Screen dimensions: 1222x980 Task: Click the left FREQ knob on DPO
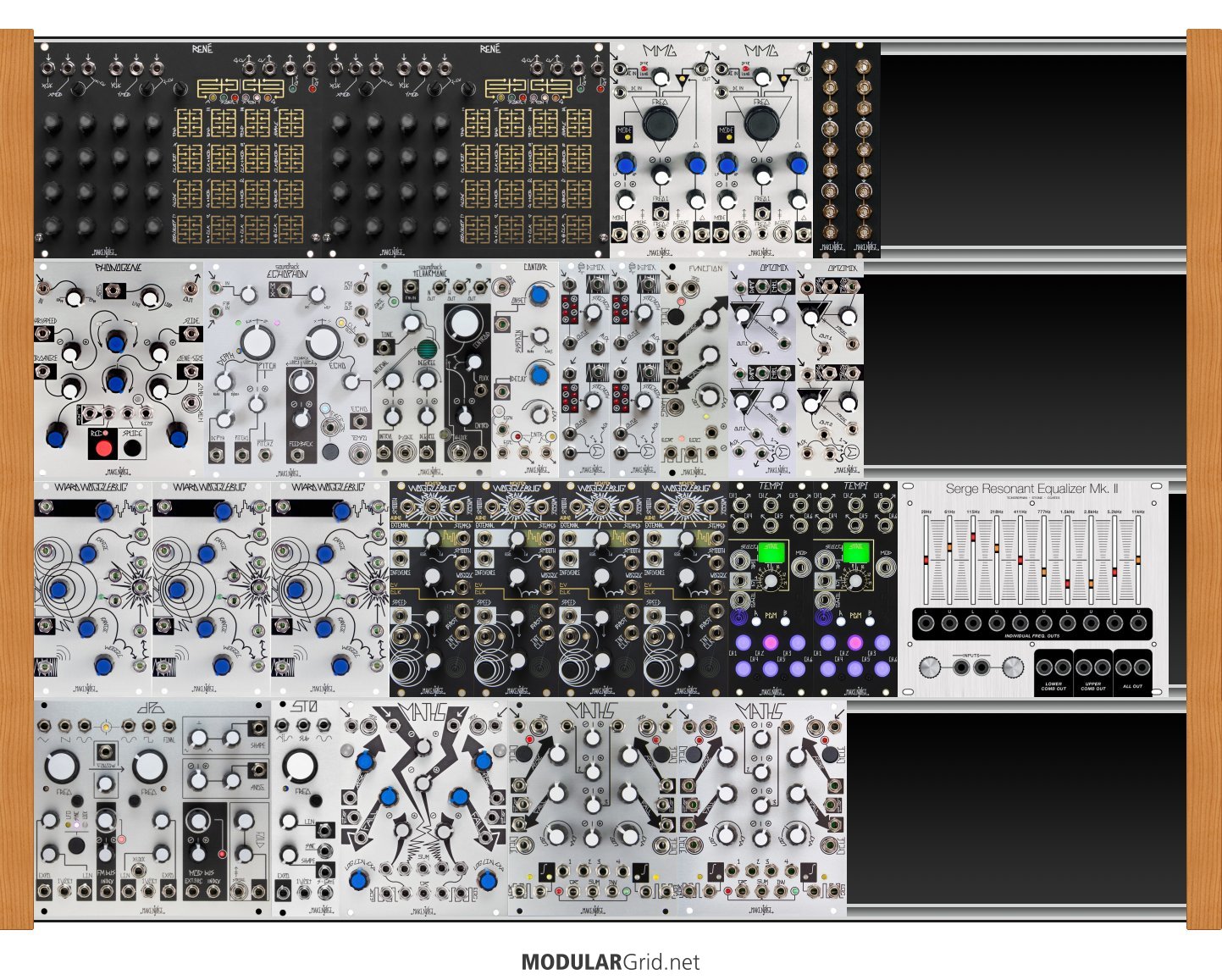click(62, 768)
